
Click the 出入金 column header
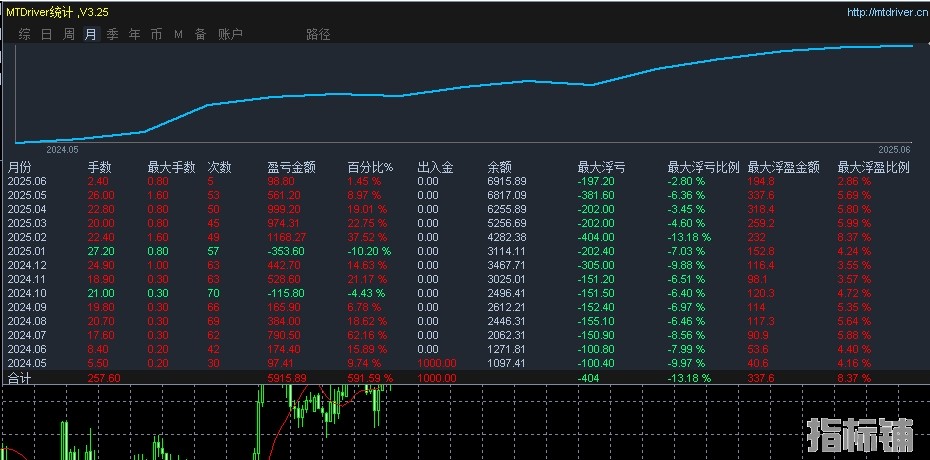[435, 168]
